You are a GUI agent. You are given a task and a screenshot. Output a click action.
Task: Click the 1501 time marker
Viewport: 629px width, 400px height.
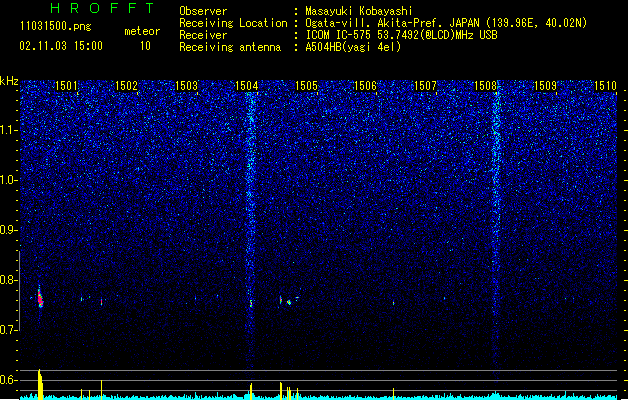tap(66, 85)
